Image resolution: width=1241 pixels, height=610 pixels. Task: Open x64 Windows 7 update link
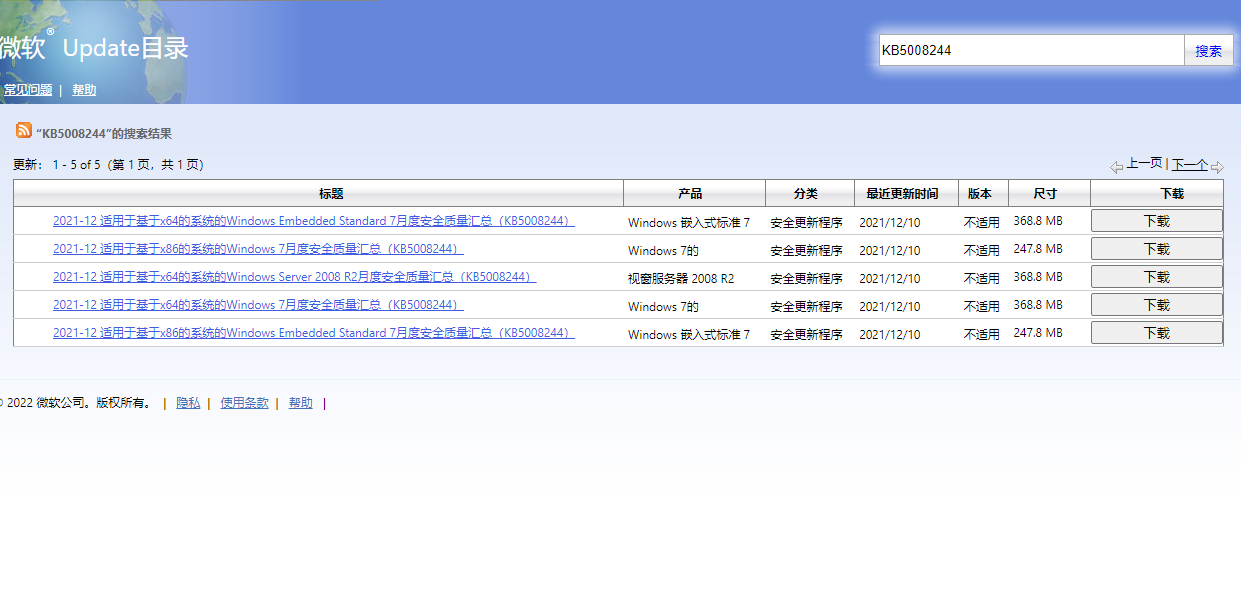[258, 305]
